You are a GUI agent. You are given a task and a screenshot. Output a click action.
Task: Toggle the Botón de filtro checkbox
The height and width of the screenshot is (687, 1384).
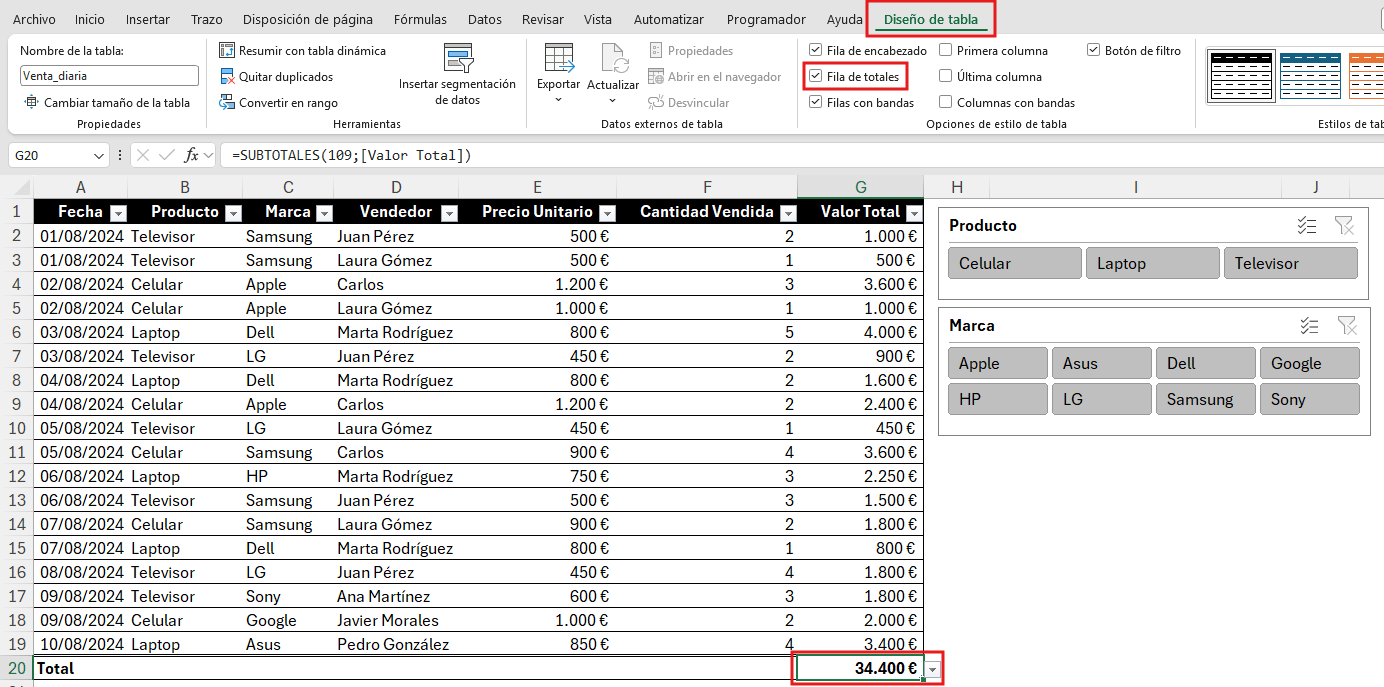(x=1094, y=50)
